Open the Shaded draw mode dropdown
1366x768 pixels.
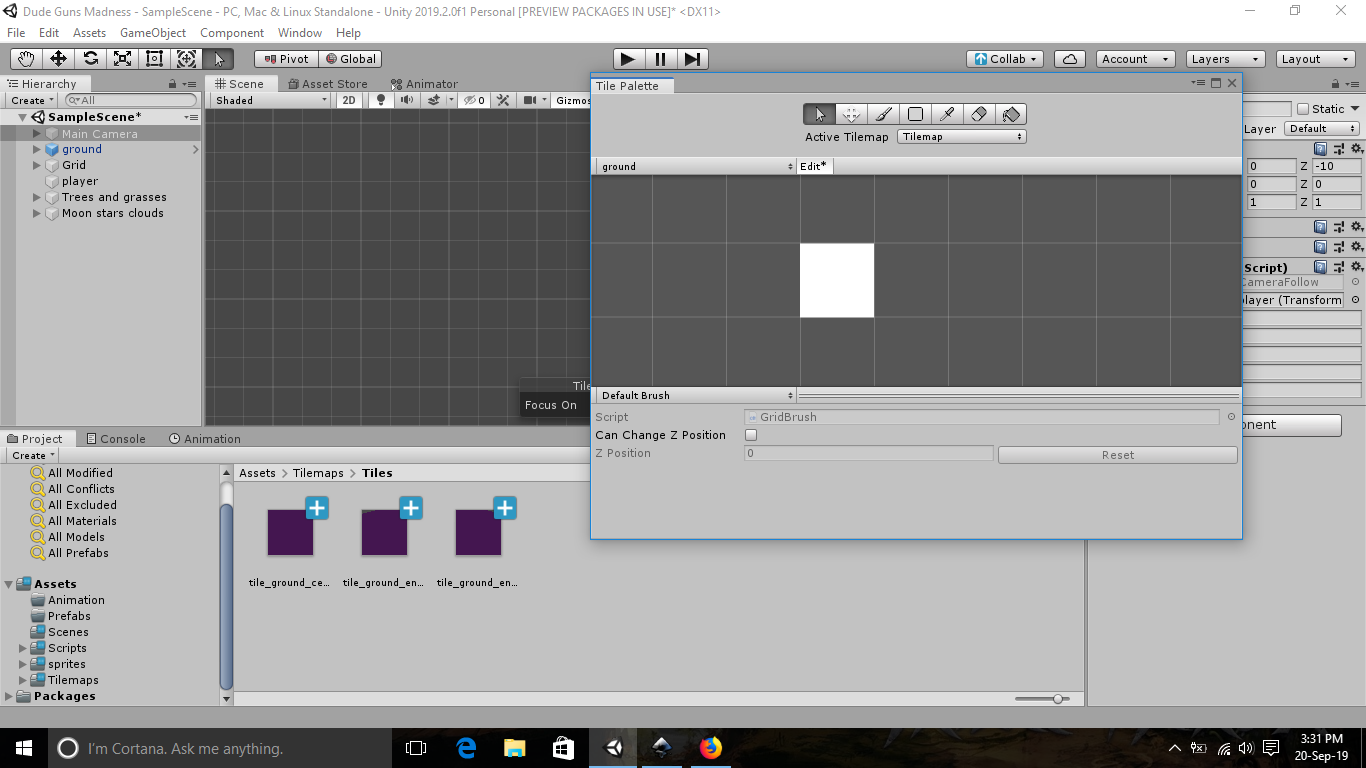tap(271, 100)
